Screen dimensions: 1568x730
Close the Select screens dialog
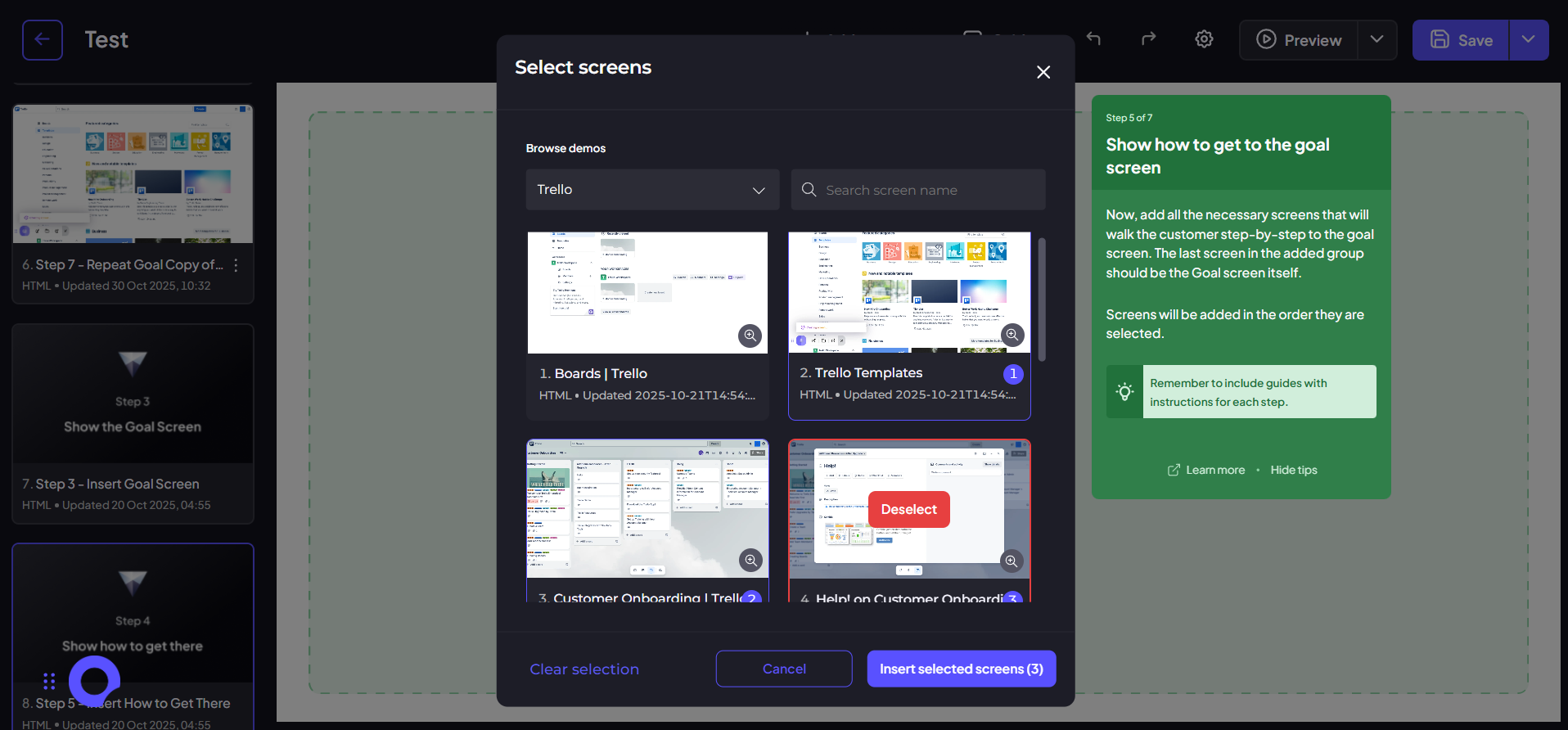(x=1043, y=72)
